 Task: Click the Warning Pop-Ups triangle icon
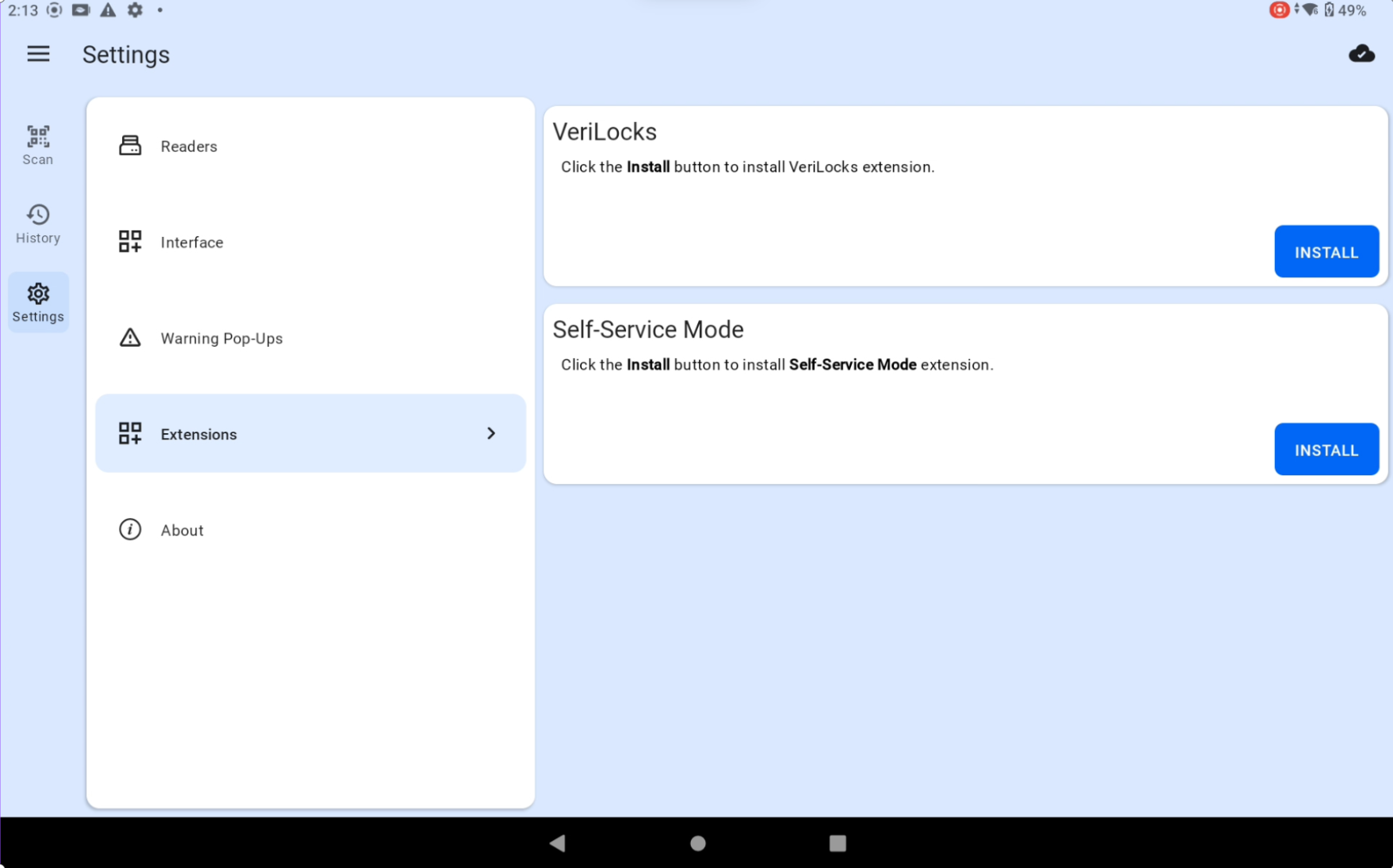[x=130, y=337]
